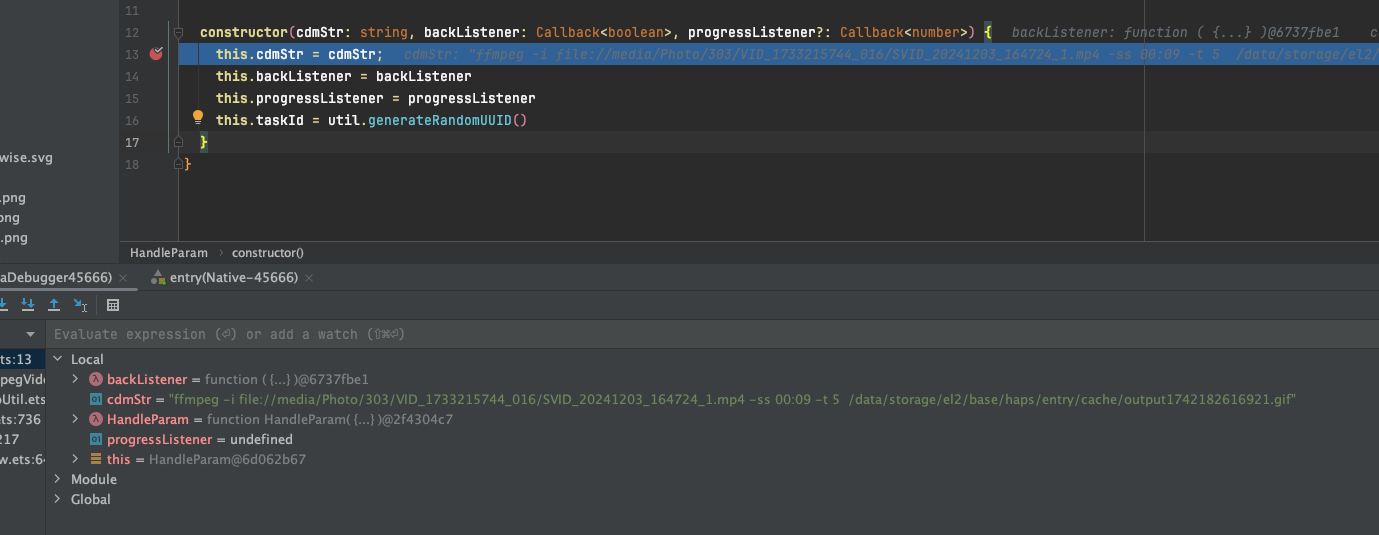This screenshot has height=535, width=1379.
Task: Expand the HandleParam function node
Action: [76, 419]
